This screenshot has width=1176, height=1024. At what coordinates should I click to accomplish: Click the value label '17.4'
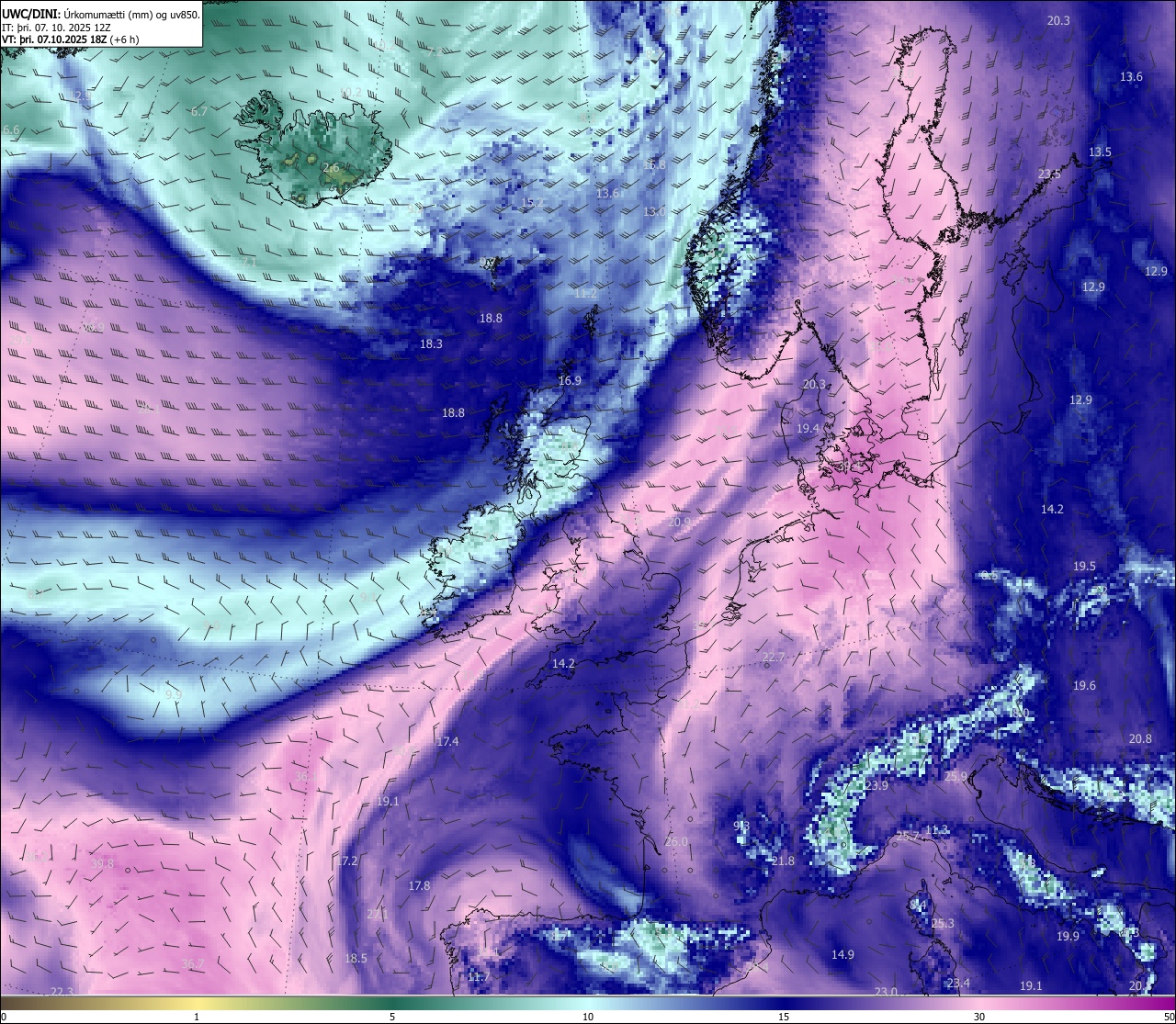pos(447,742)
